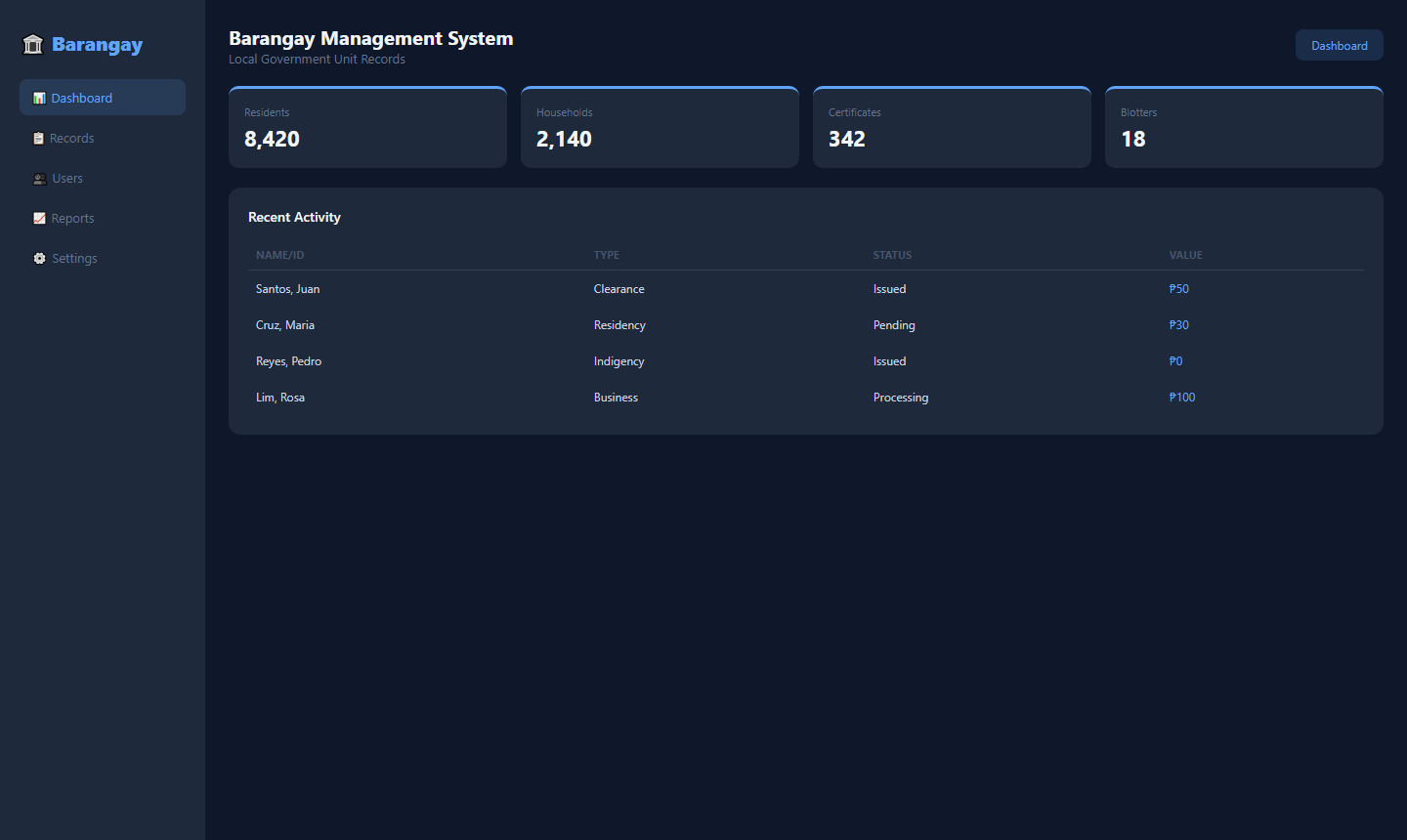Click the Dashboard bar chart icon in sidebar
1407x840 pixels.
pyautogui.click(x=39, y=99)
